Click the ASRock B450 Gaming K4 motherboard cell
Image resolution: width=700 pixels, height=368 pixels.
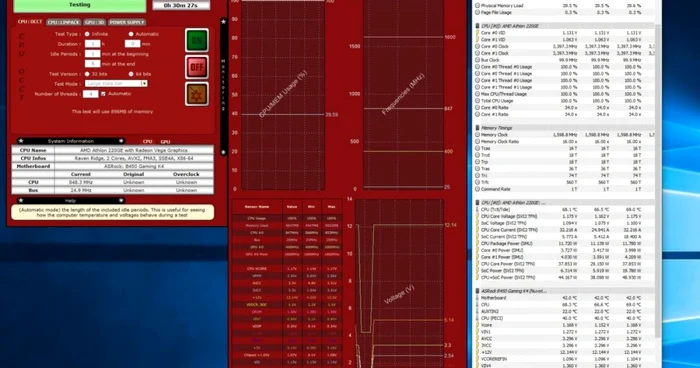(133, 166)
